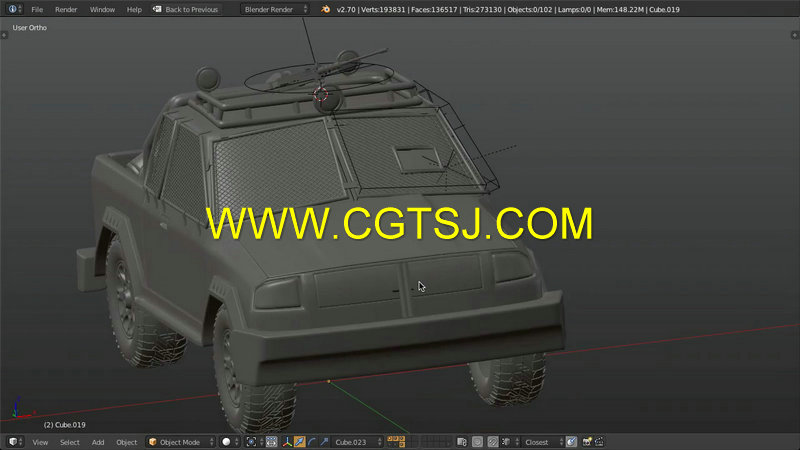
Task: Click the highlighted layer buttons
Action: [396, 441]
